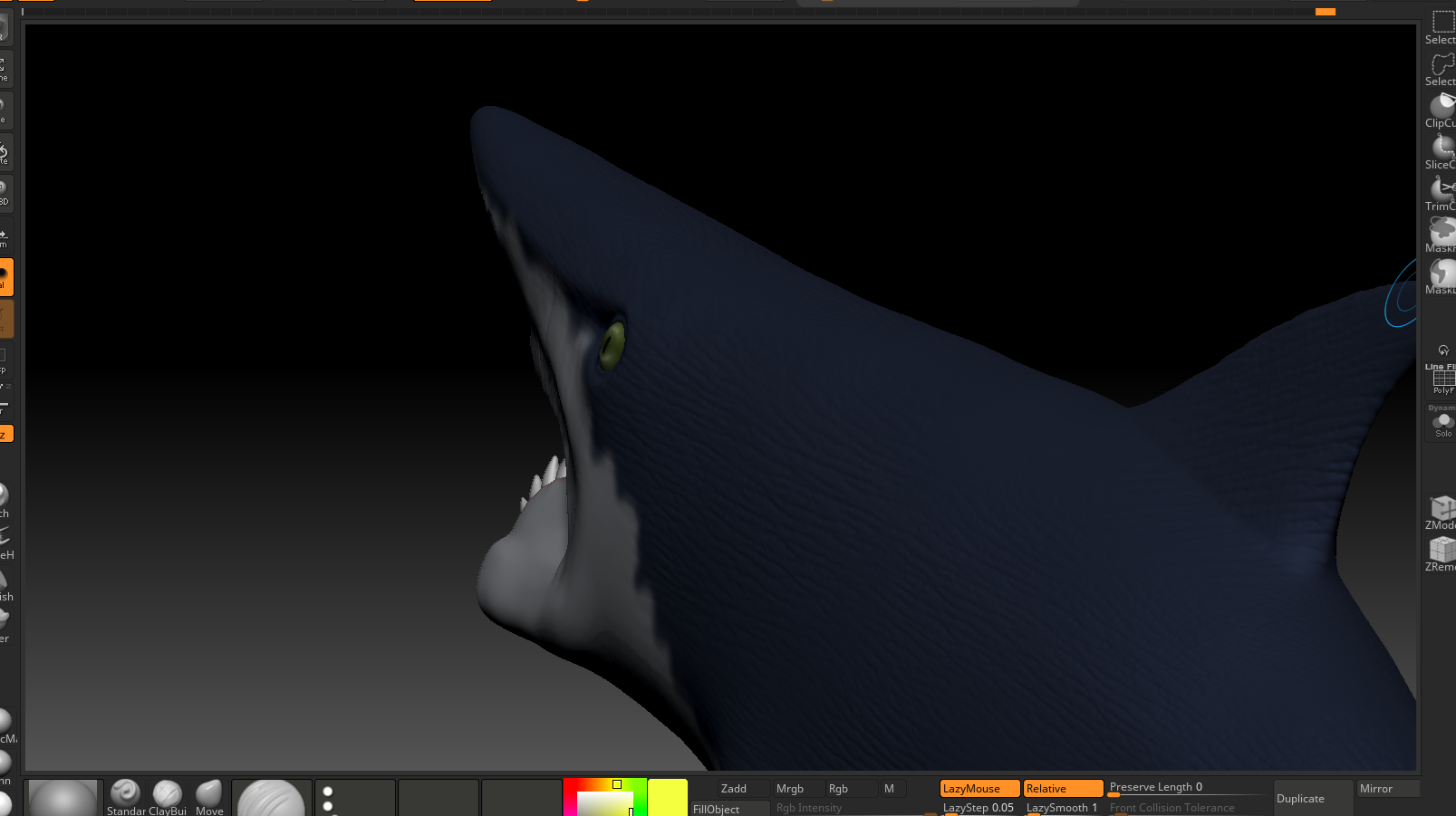The width and height of the screenshot is (1456, 816).
Task: Disable the Relative toggle
Action: [1063, 789]
